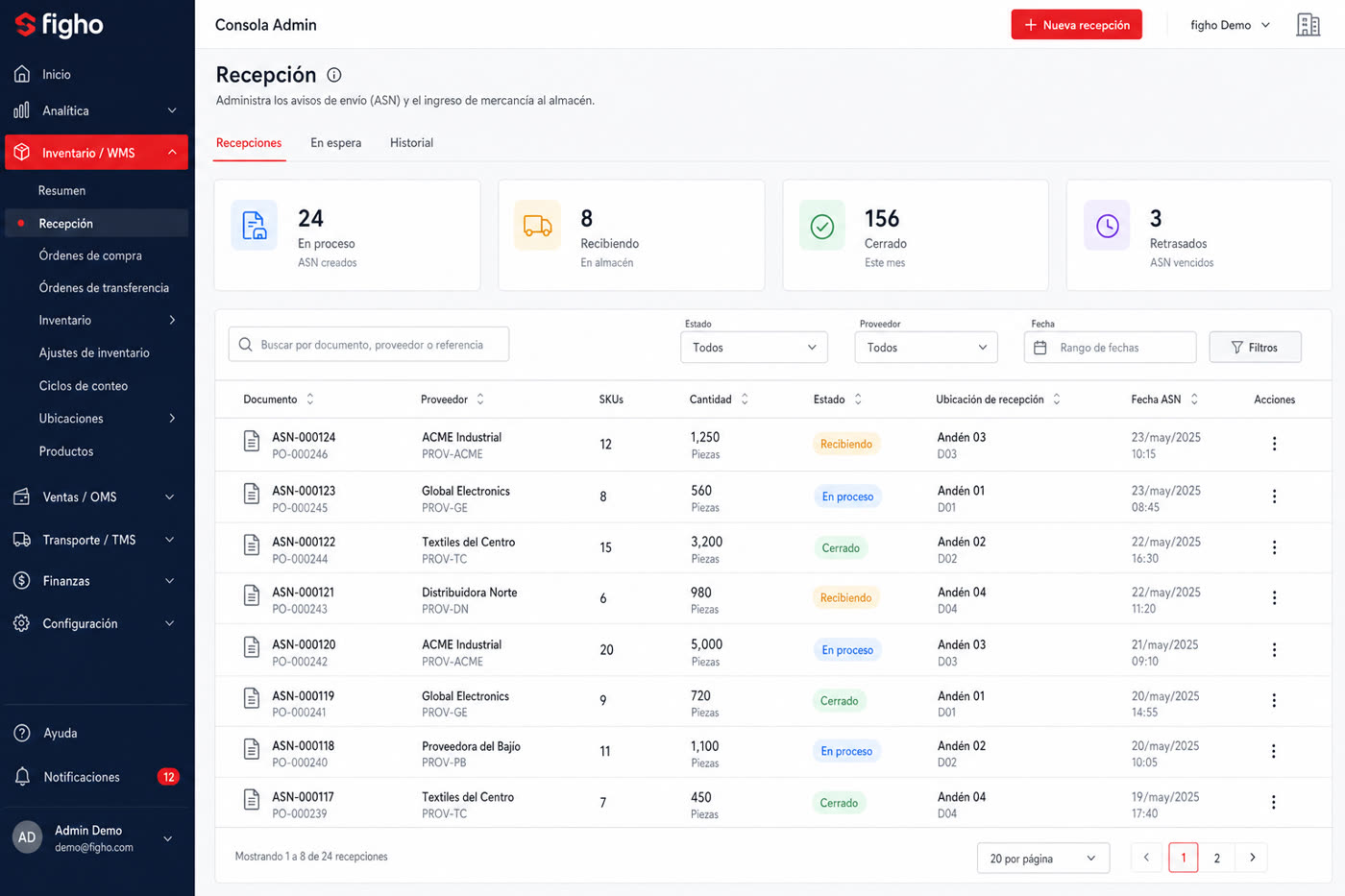
Task: Open the 20 por página dropdown
Action: [x=1043, y=859]
